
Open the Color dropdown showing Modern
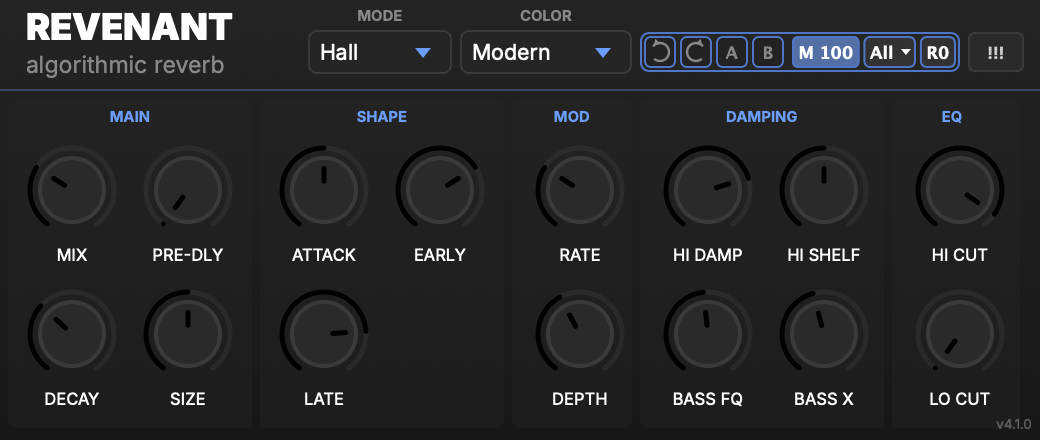coord(545,52)
